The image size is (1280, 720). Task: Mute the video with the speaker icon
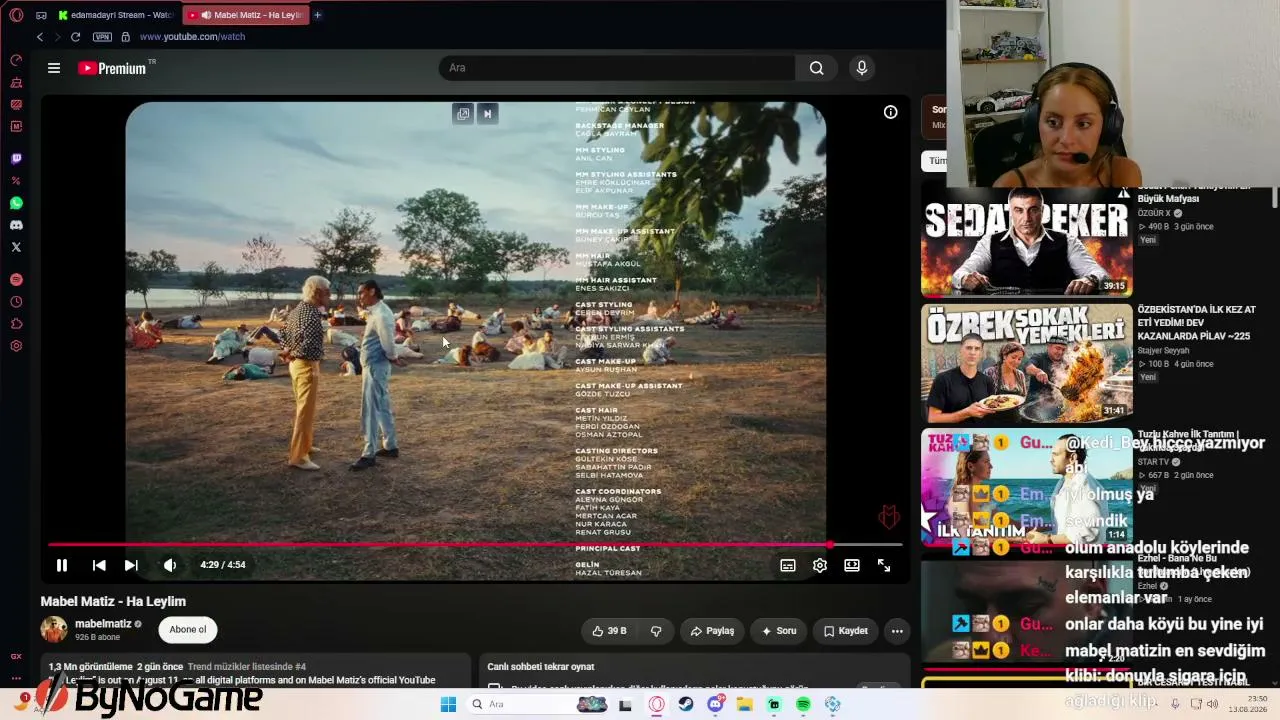tap(170, 565)
